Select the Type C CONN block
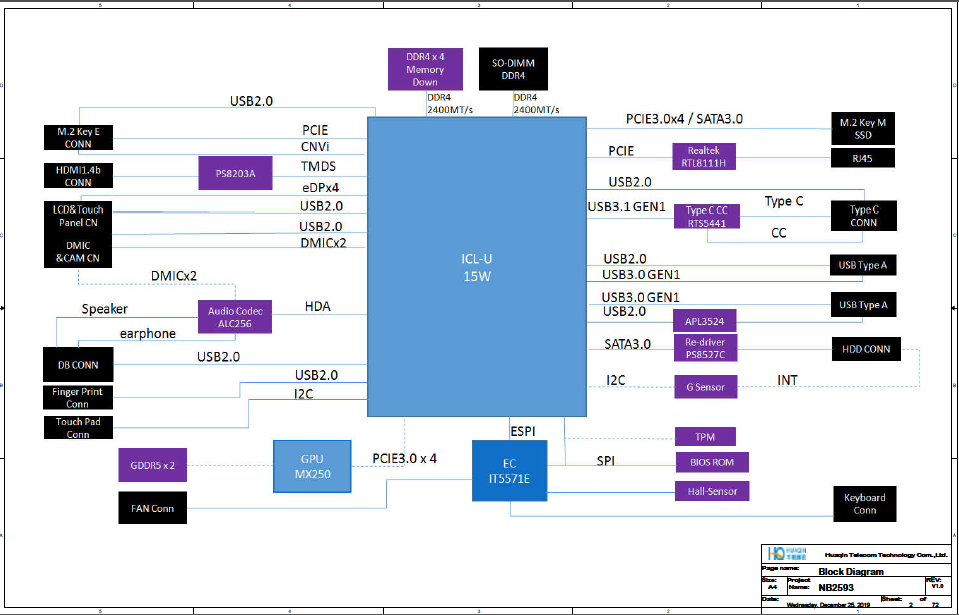This screenshot has height=615, width=959. point(864,216)
